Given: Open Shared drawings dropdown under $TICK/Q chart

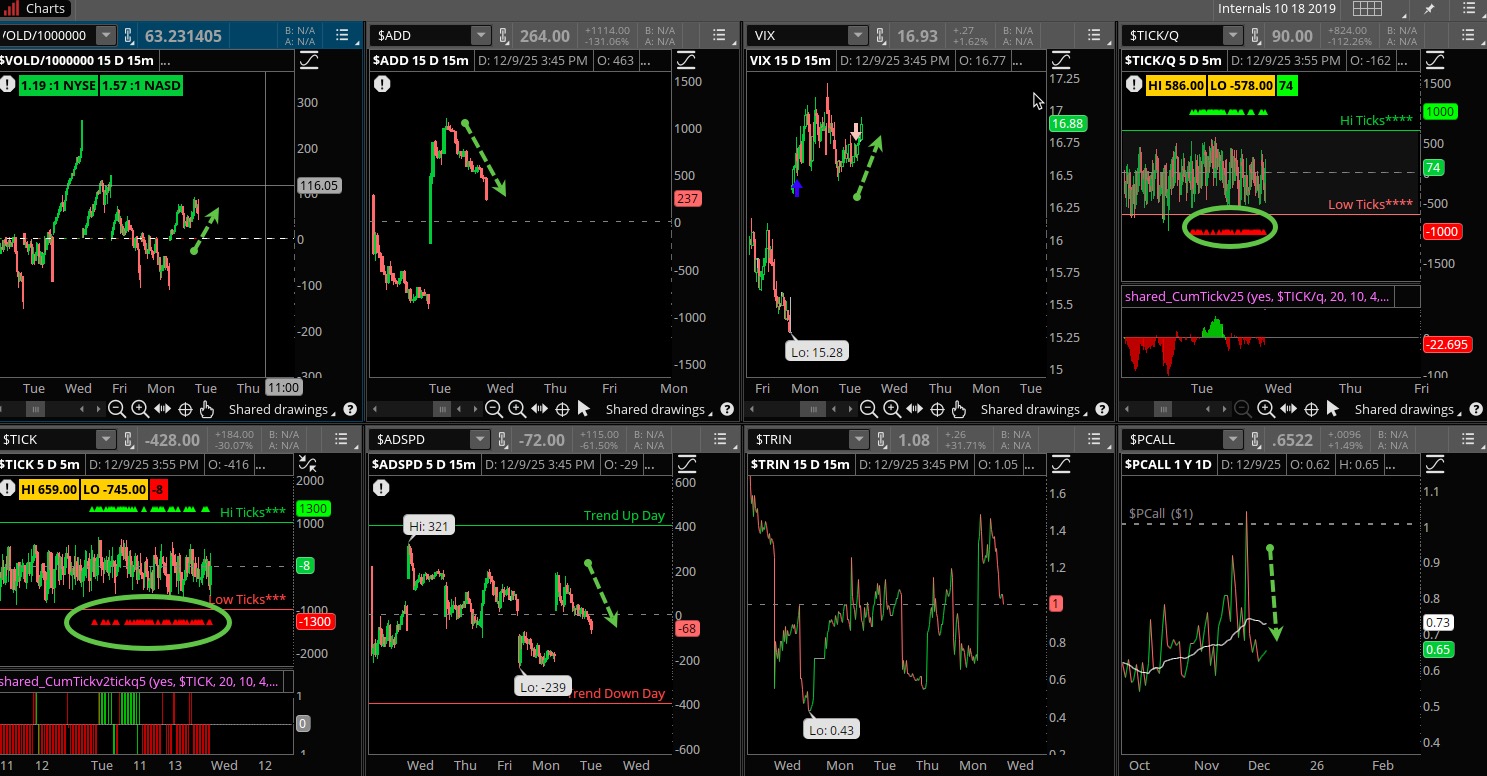Looking at the screenshot, I should (1409, 409).
